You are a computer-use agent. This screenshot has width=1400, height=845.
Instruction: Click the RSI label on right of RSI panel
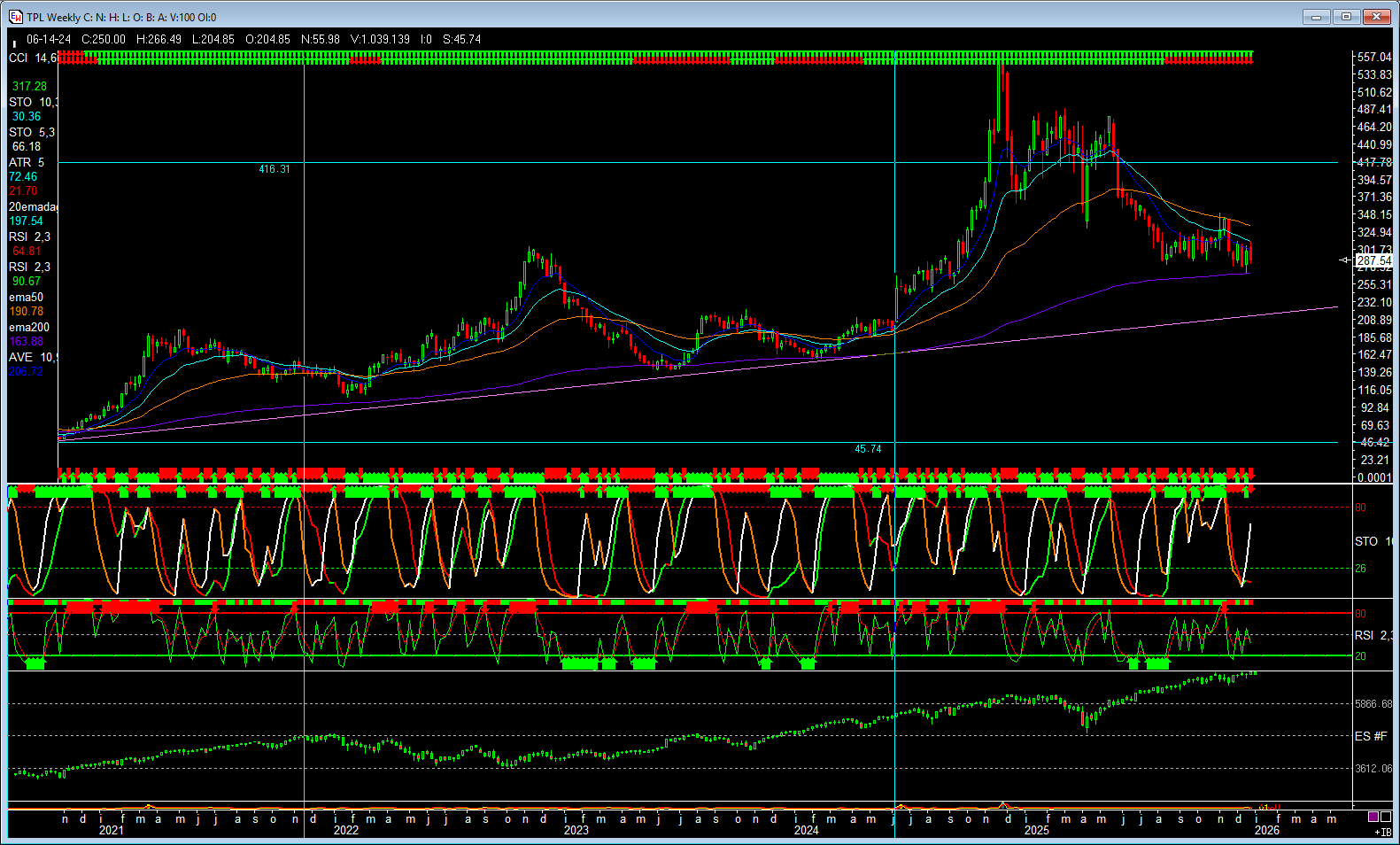coord(1365,635)
